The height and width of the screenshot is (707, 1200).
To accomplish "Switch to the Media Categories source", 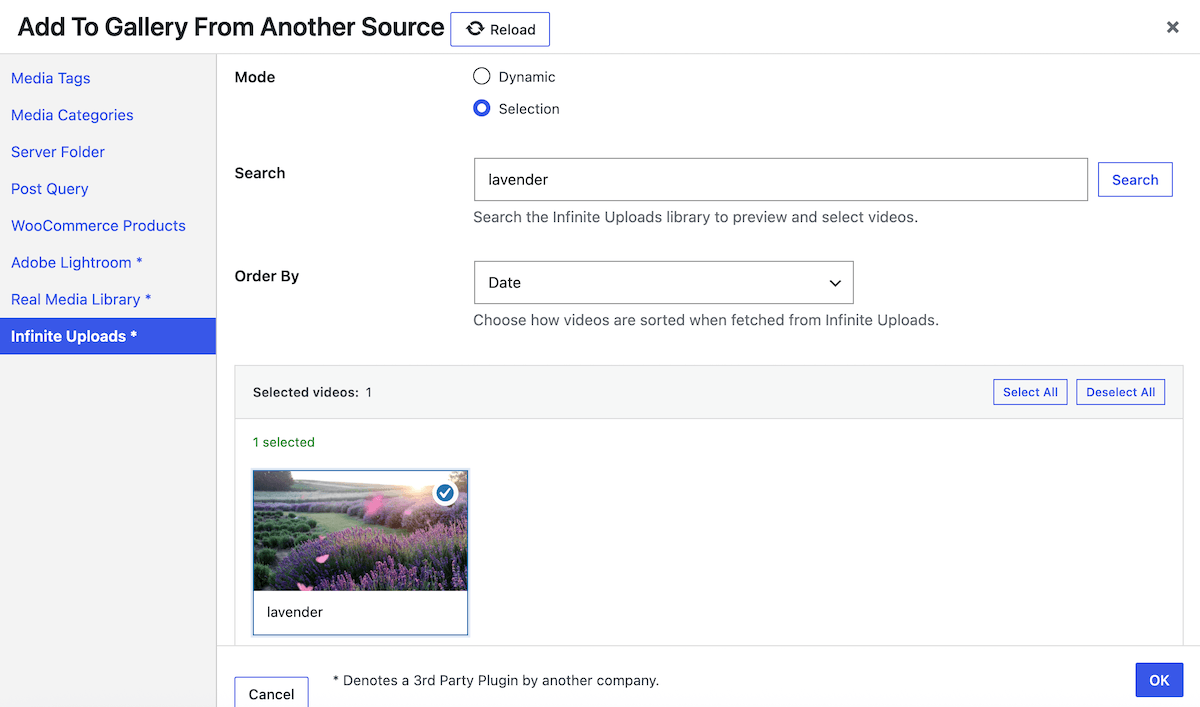I will 71,115.
